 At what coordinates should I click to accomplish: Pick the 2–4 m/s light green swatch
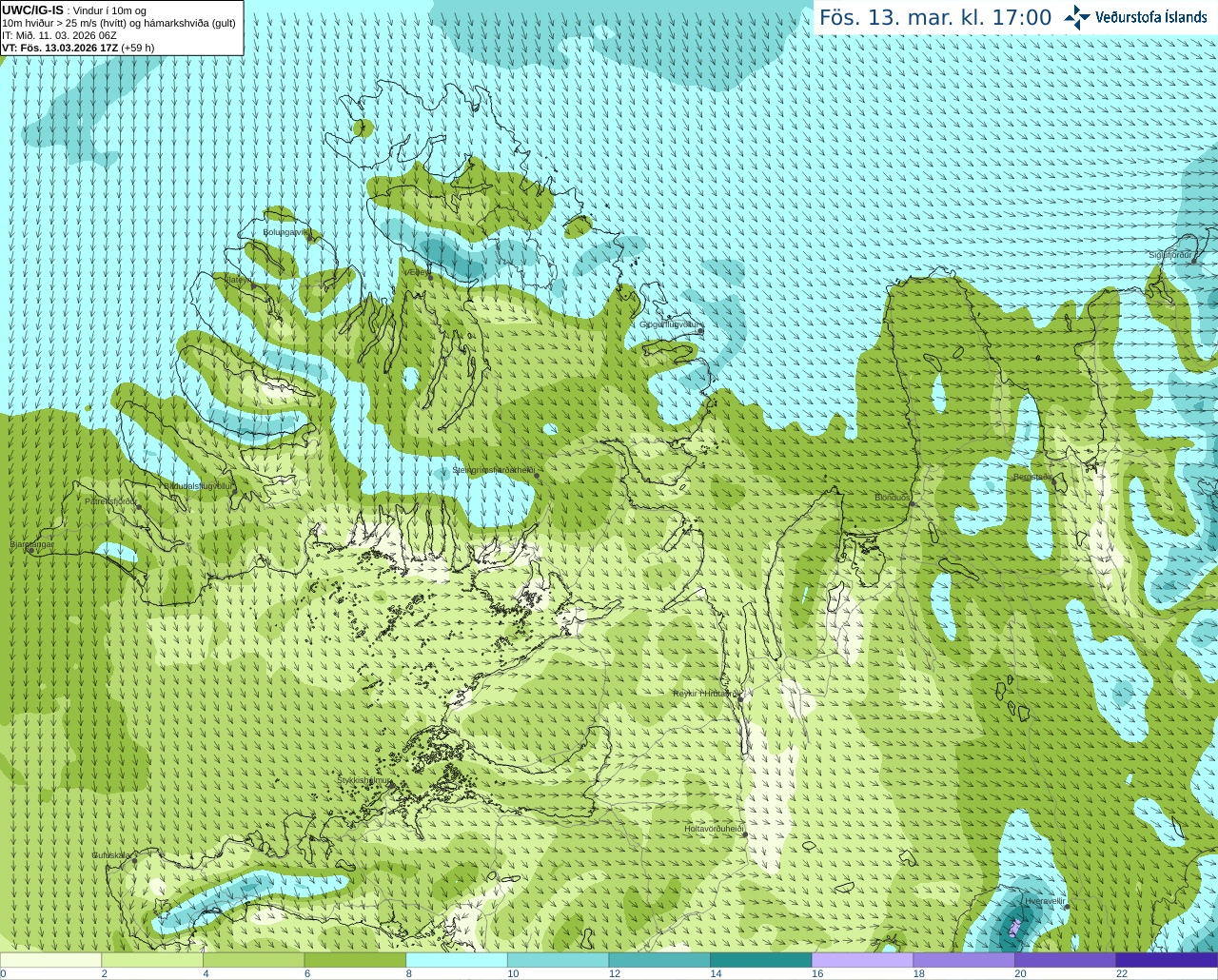pos(152,960)
